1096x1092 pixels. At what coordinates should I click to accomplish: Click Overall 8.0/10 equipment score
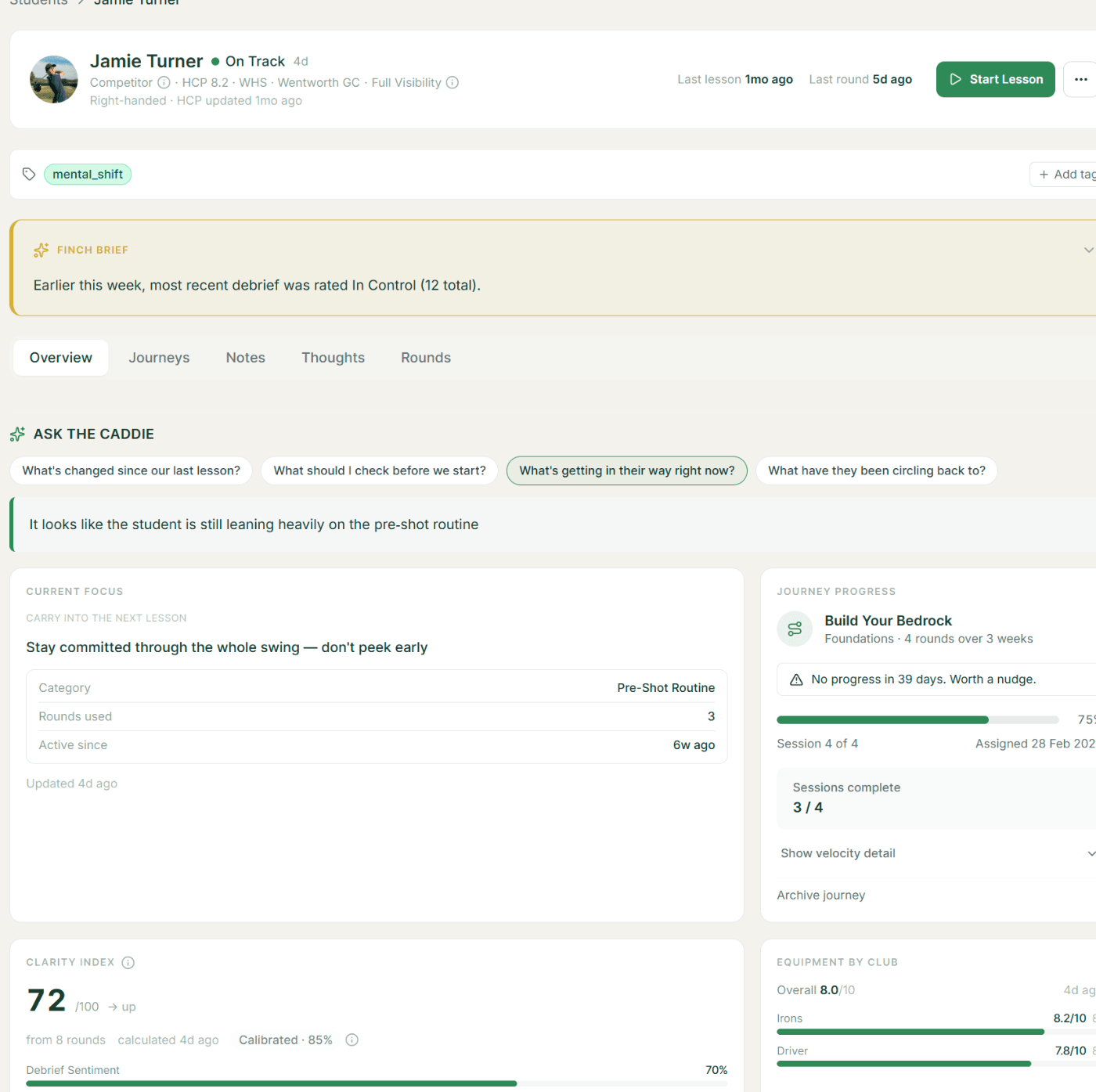pyautogui.click(x=816, y=990)
